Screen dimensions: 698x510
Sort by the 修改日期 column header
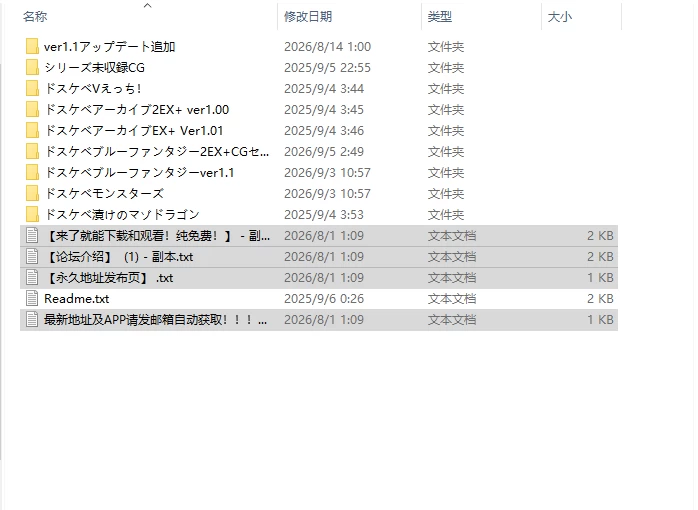[x=308, y=16]
